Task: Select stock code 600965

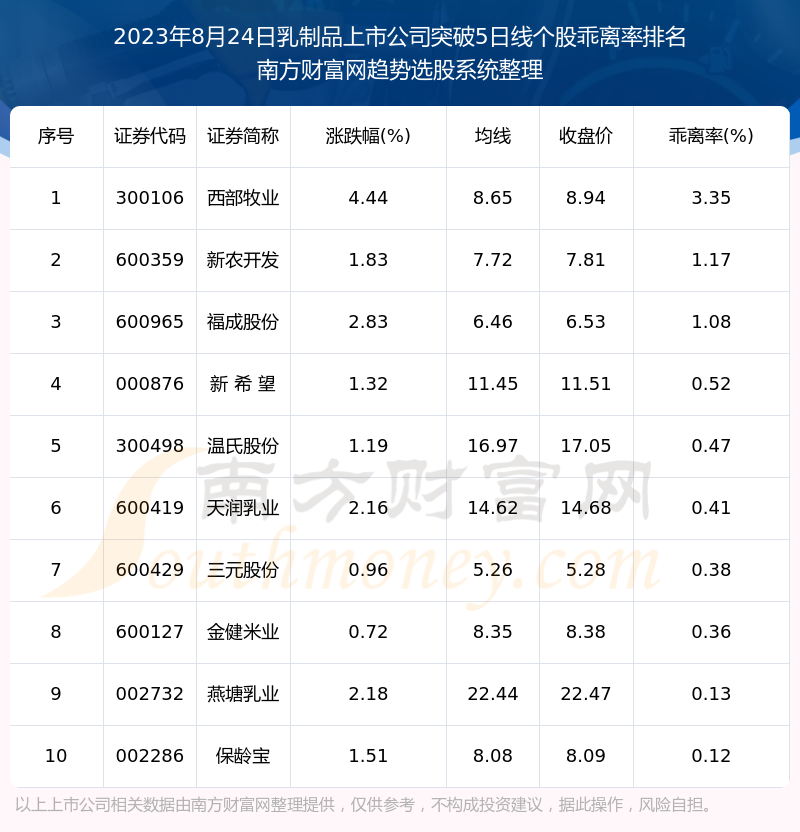Action: point(150,322)
